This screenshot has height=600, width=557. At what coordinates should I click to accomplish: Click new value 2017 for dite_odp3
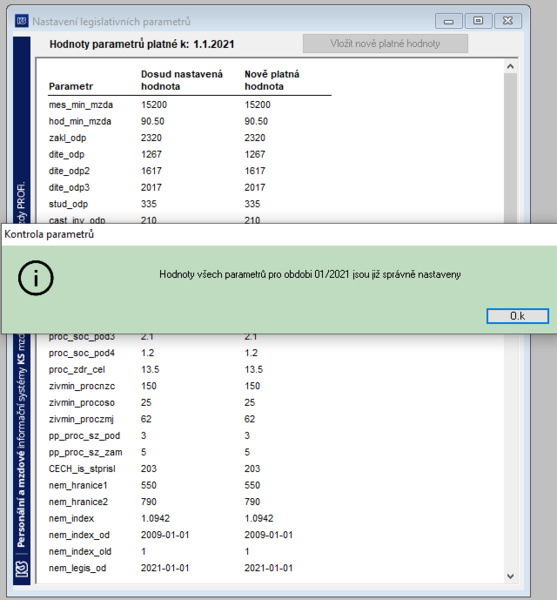255,188
